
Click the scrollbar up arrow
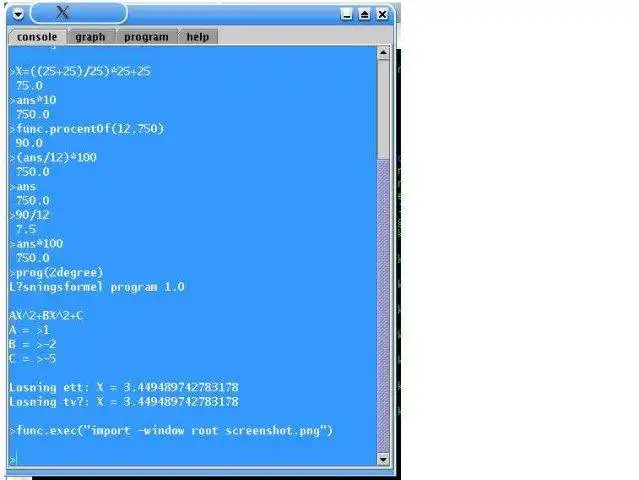click(x=383, y=53)
